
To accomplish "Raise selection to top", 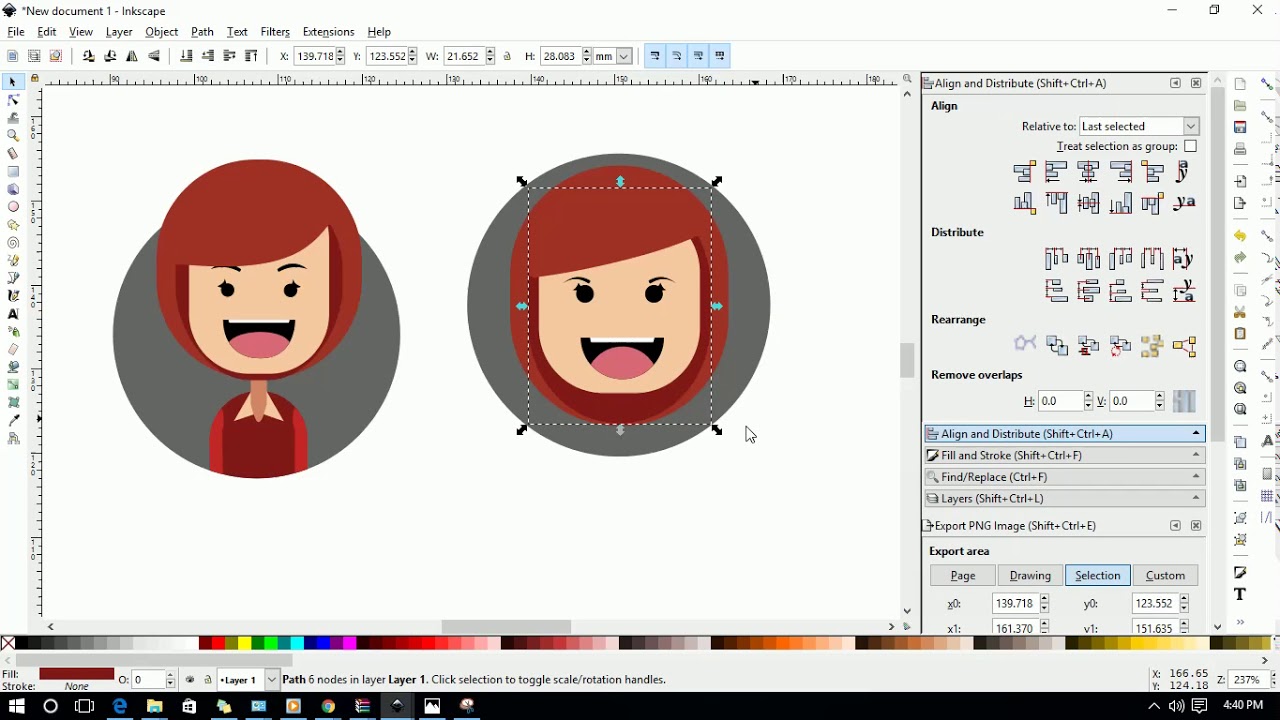I will click(252, 57).
